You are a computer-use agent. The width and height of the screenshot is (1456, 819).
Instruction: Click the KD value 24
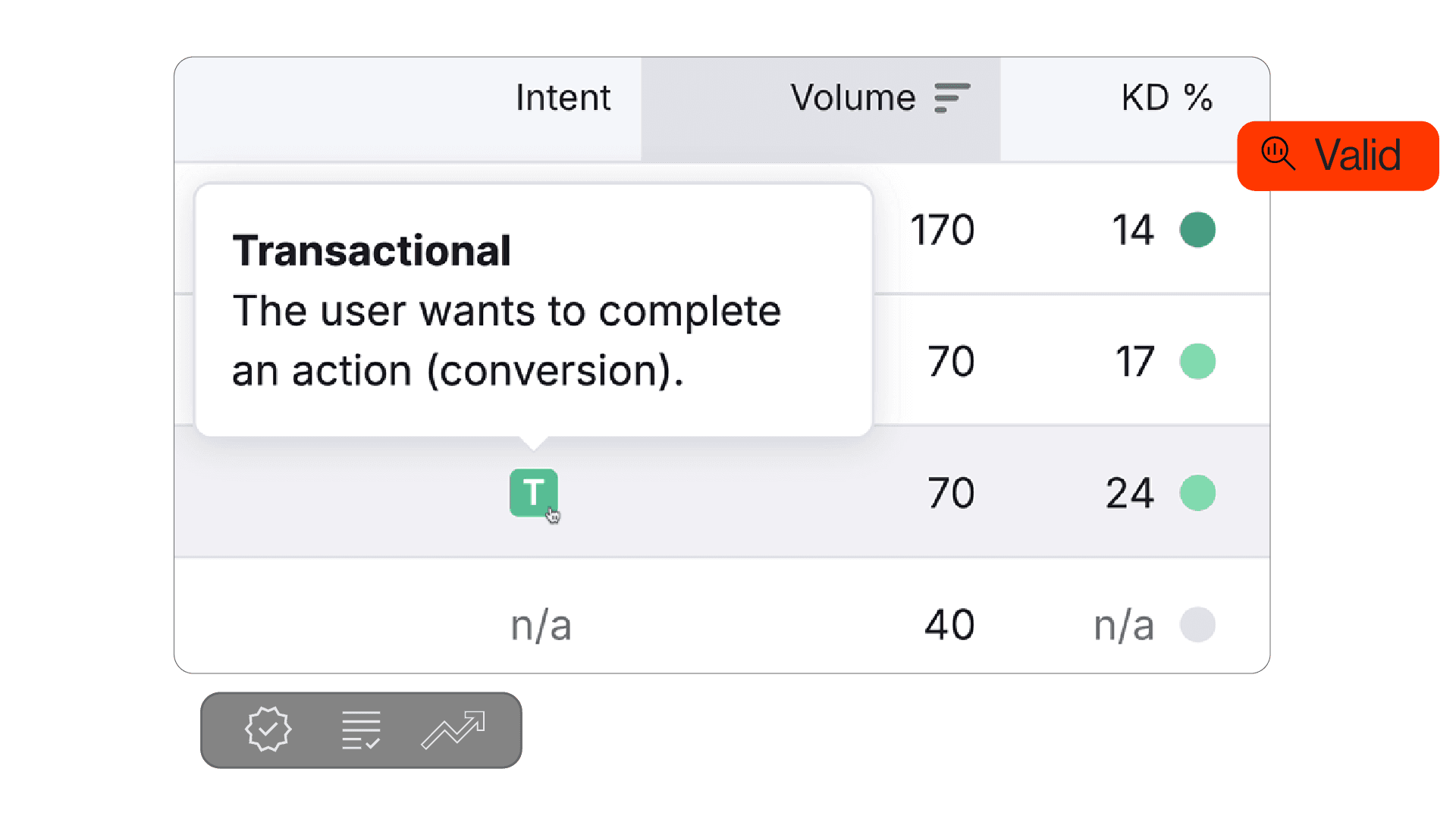coord(1130,493)
